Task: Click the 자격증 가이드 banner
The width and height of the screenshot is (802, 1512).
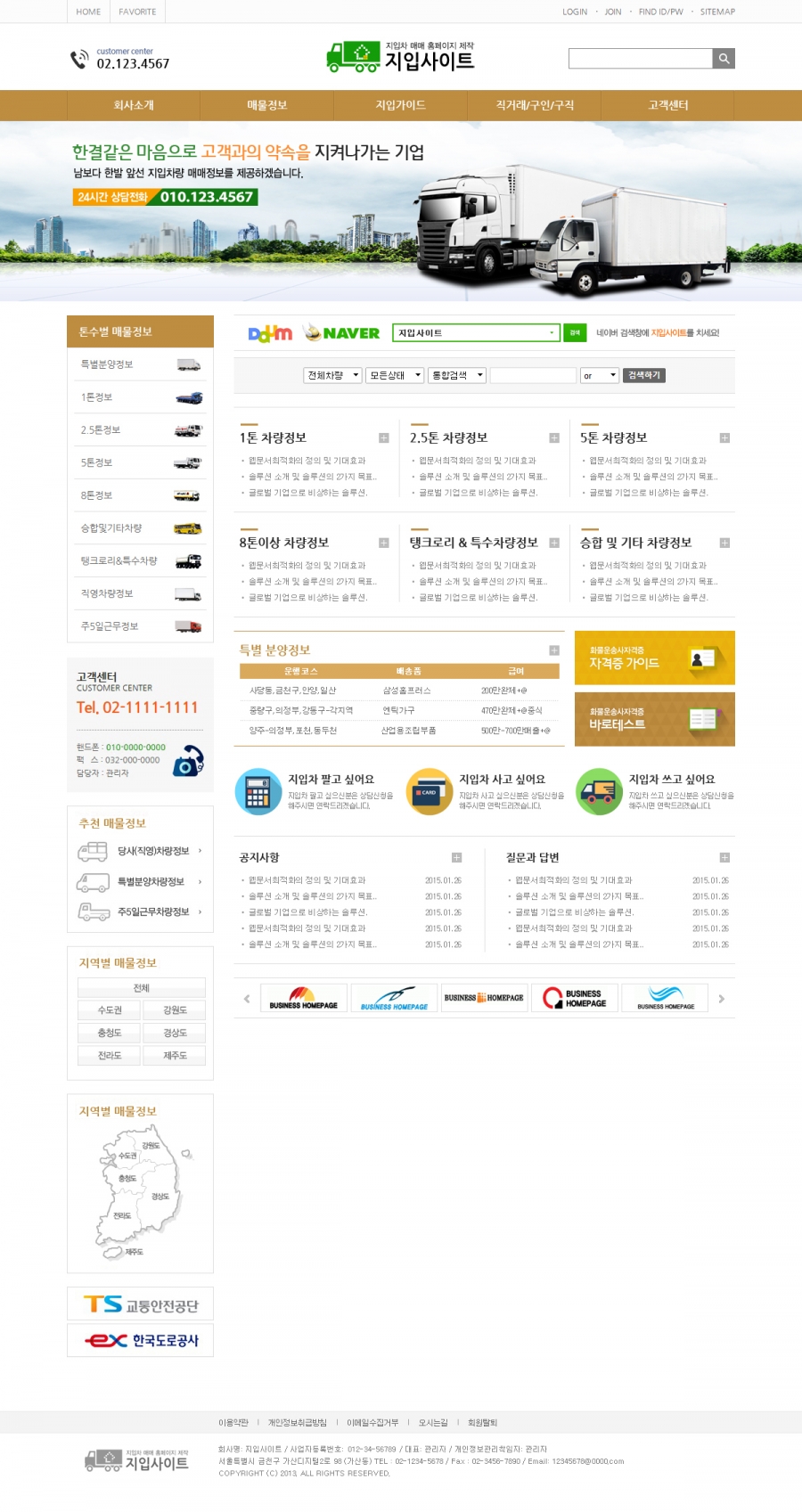Action: [654, 658]
